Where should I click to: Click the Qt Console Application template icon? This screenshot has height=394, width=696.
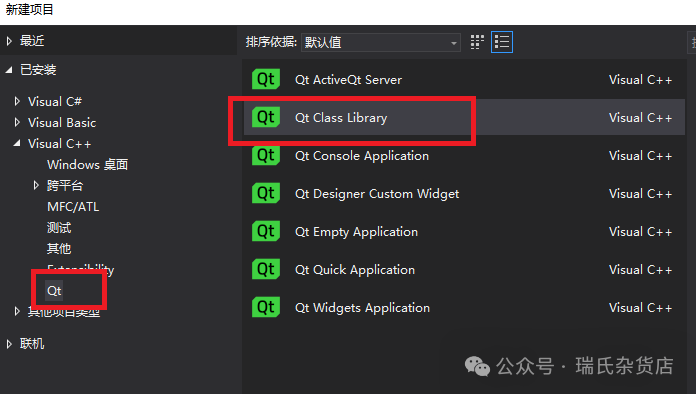(266, 155)
